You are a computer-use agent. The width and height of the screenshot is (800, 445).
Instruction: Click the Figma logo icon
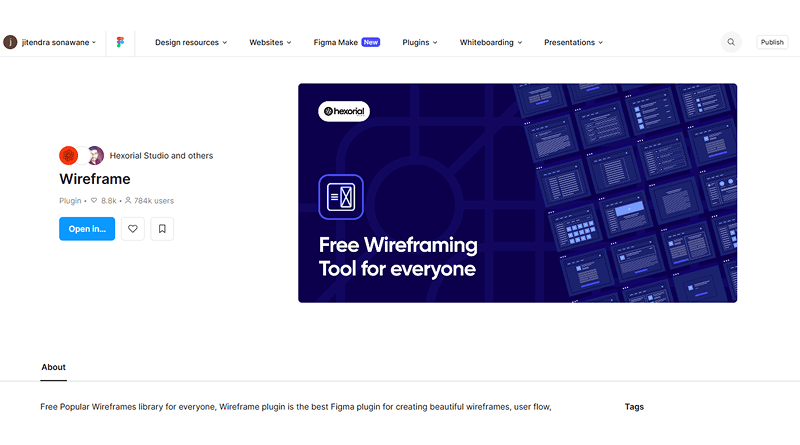[x=120, y=42]
